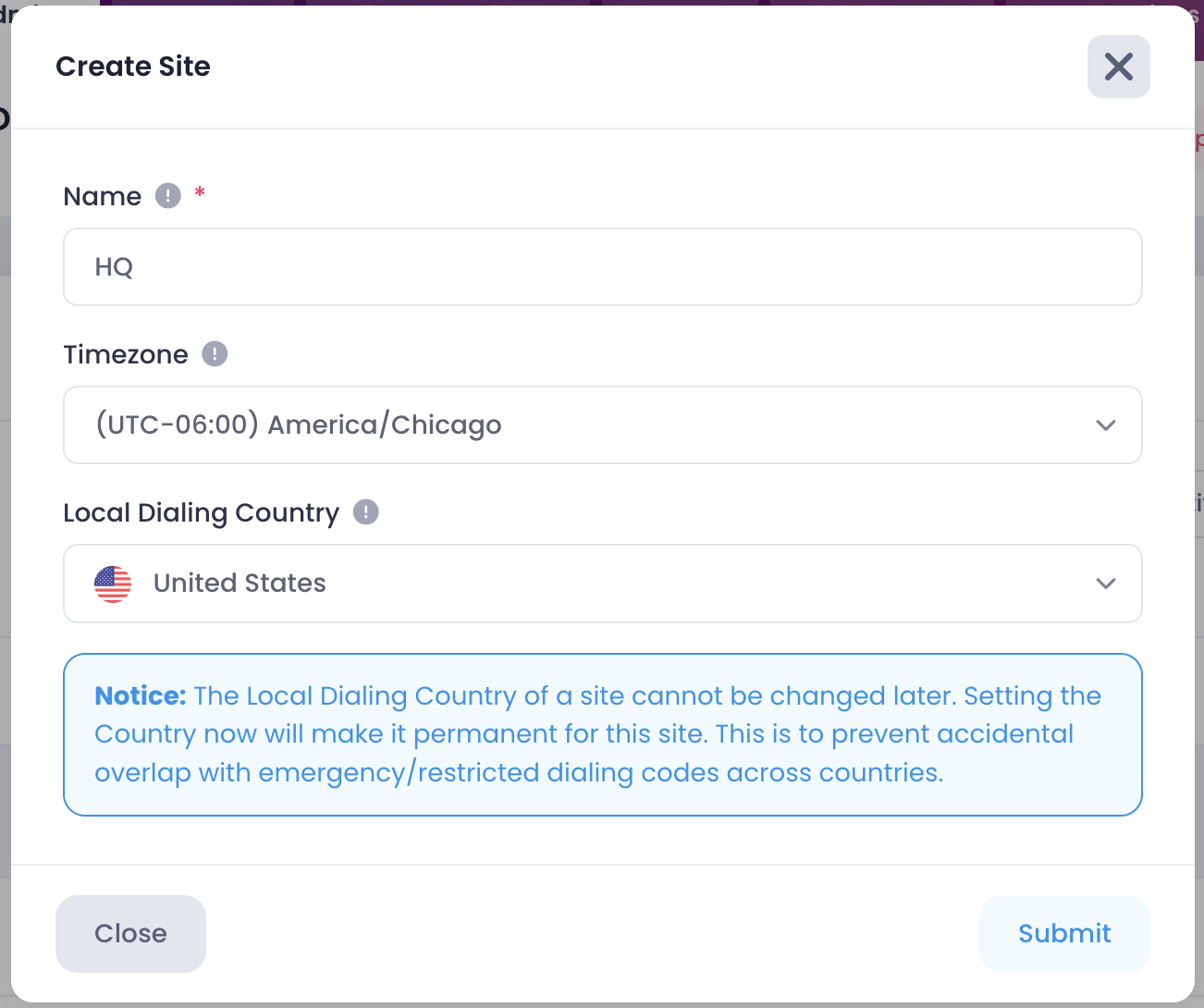Expand the Local Dialing Country chevron

point(1106,584)
